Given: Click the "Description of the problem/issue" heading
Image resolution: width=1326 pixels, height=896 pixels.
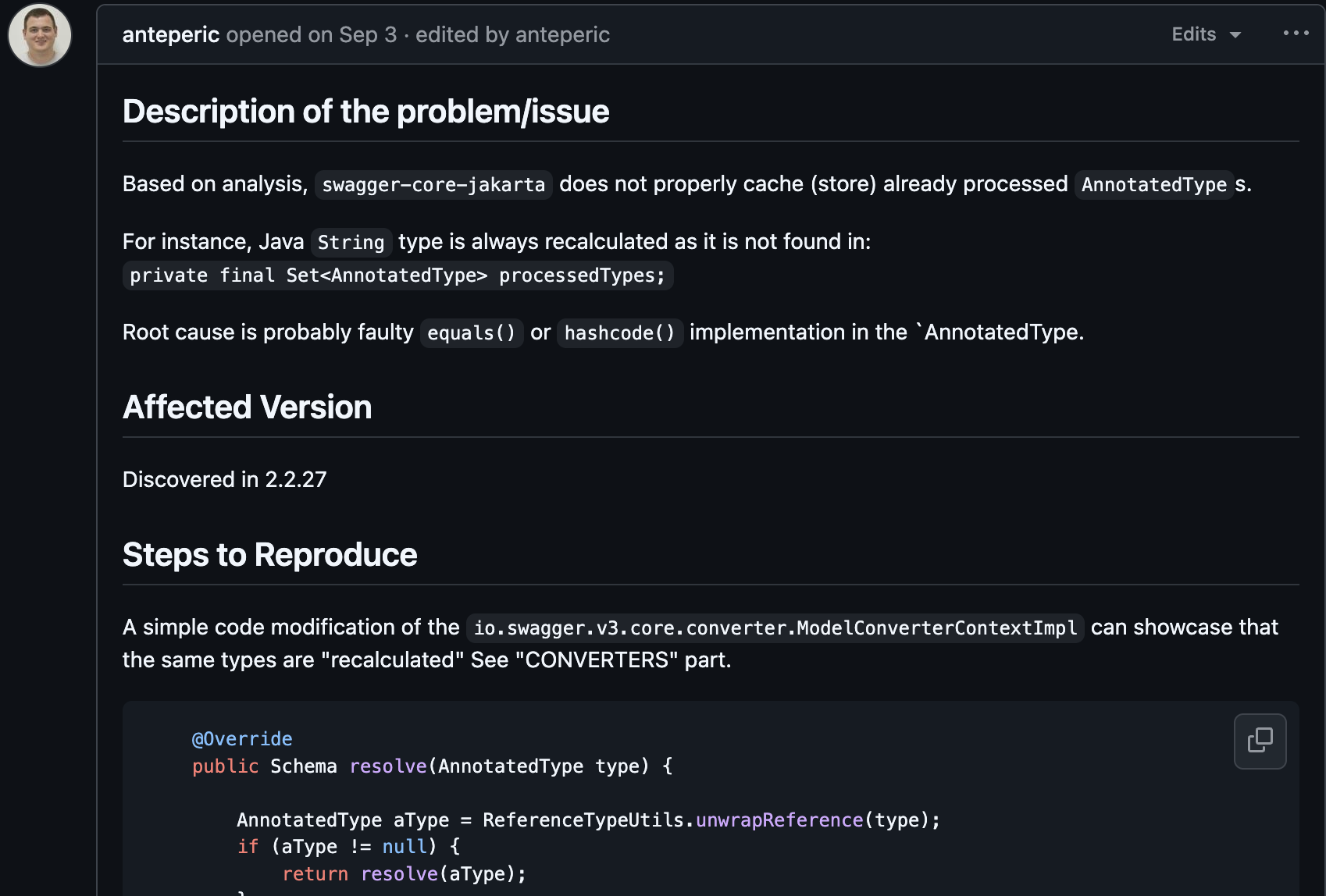Looking at the screenshot, I should (x=365, y=112).
